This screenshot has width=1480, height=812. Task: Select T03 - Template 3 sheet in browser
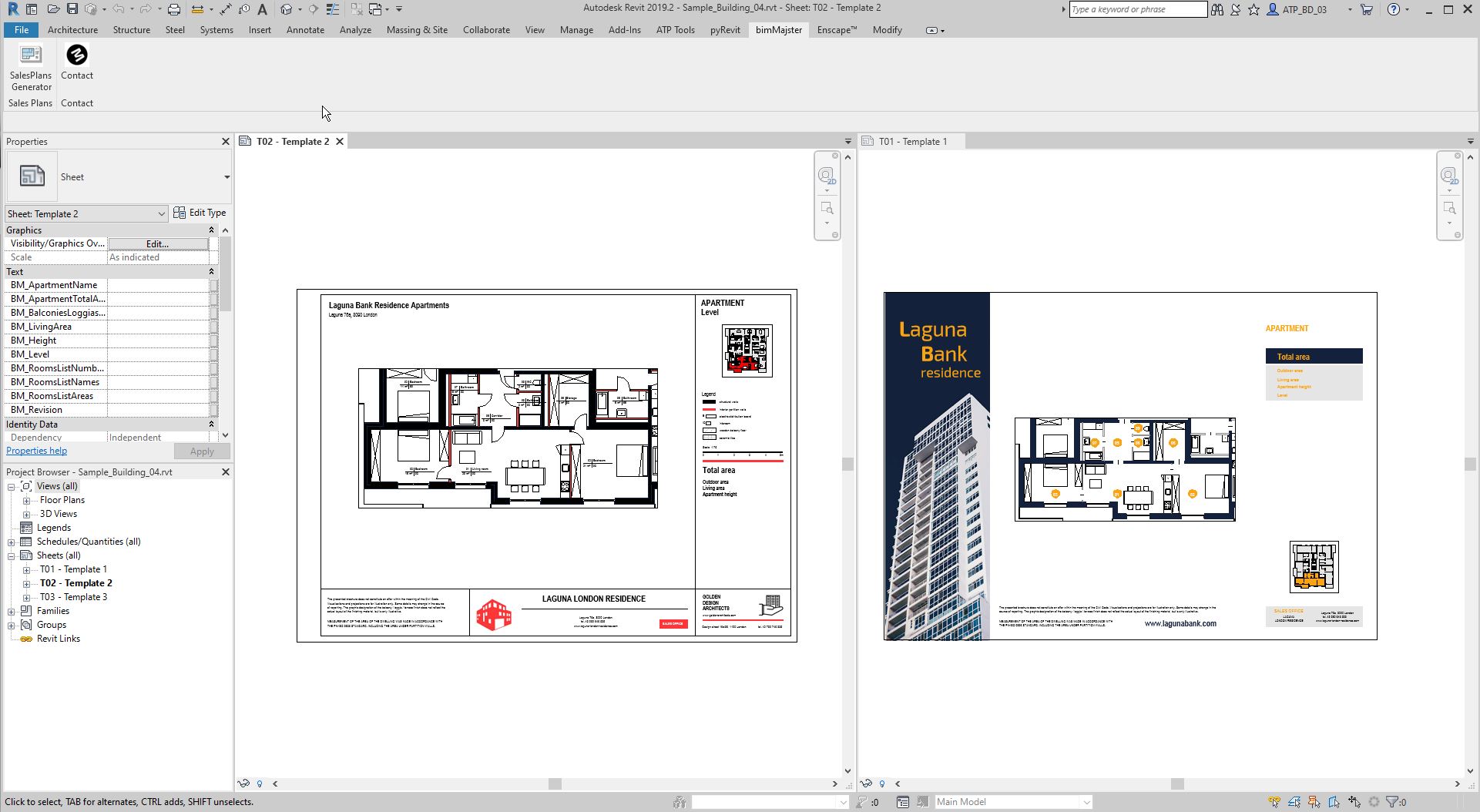click(x=73, y=598)
